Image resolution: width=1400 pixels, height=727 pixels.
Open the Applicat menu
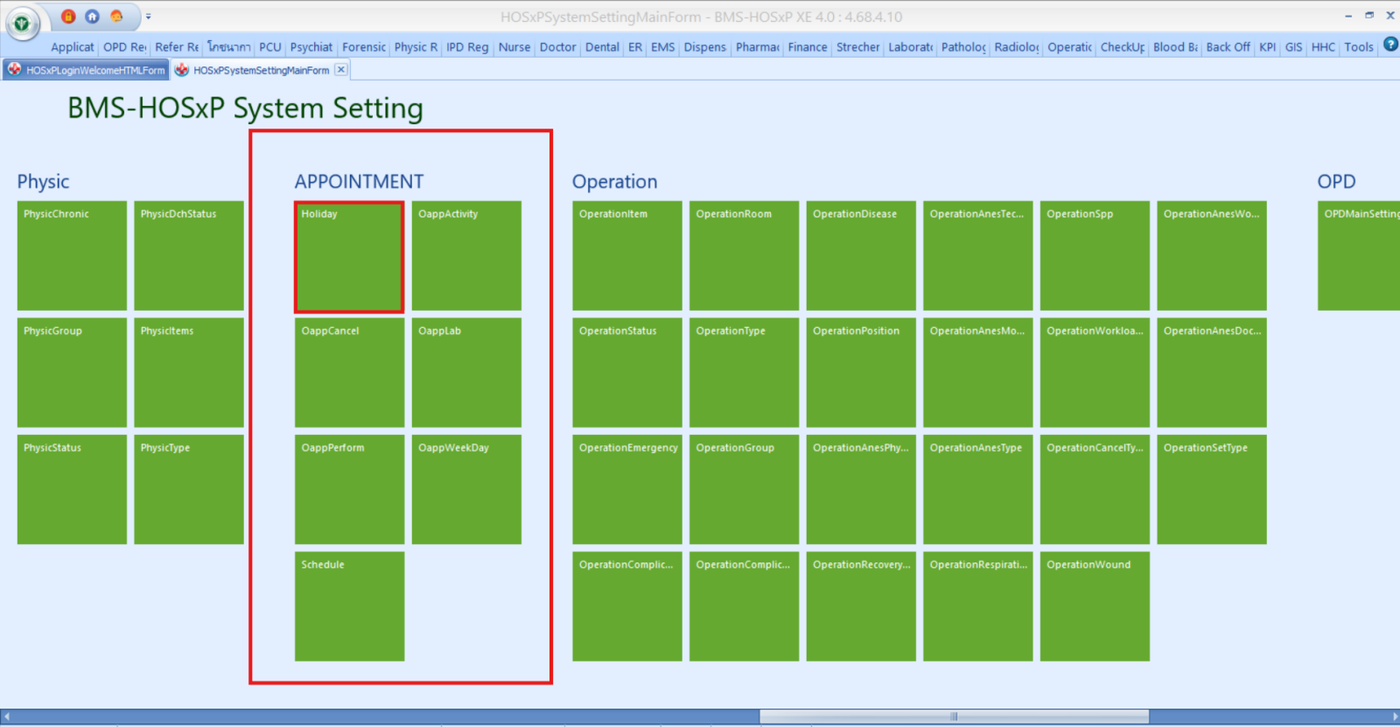72,47
